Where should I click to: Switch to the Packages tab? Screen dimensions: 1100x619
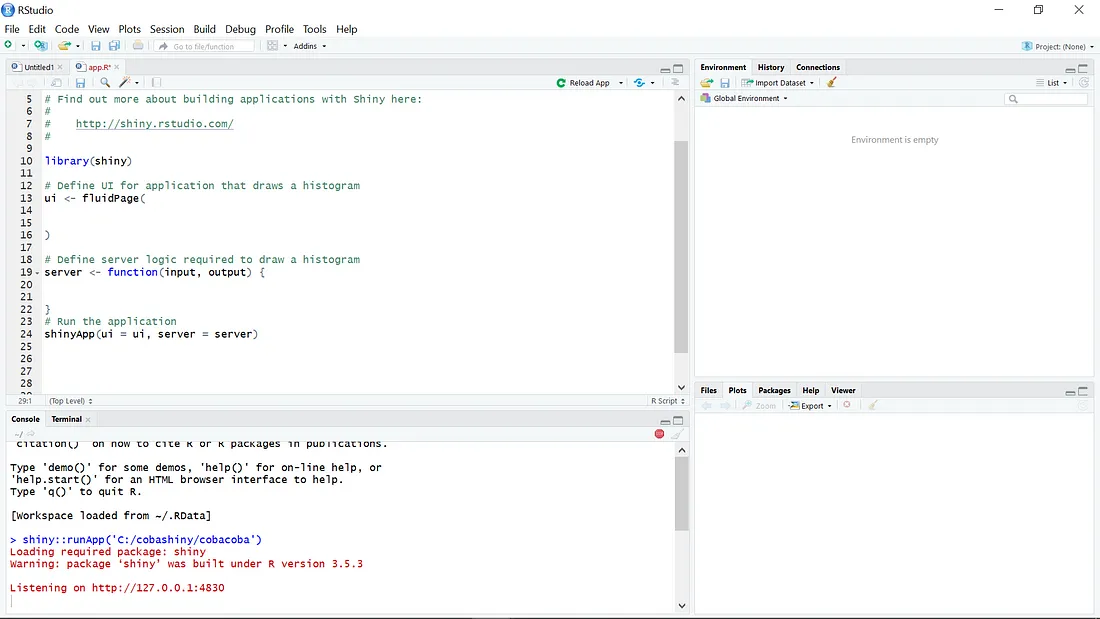pyautogui.click(x=774, y=390)
